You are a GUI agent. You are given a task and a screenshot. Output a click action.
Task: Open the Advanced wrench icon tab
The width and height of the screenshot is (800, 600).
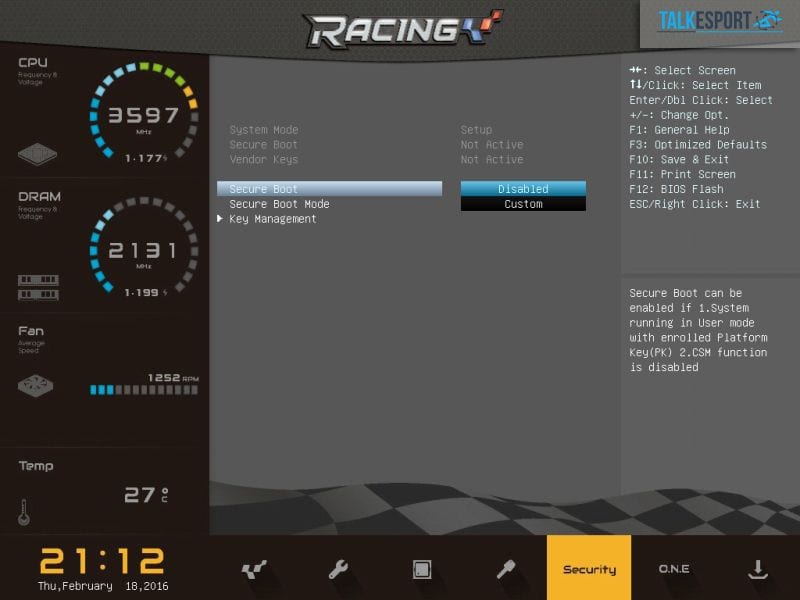pyautogui.click(x=338, y=569)
